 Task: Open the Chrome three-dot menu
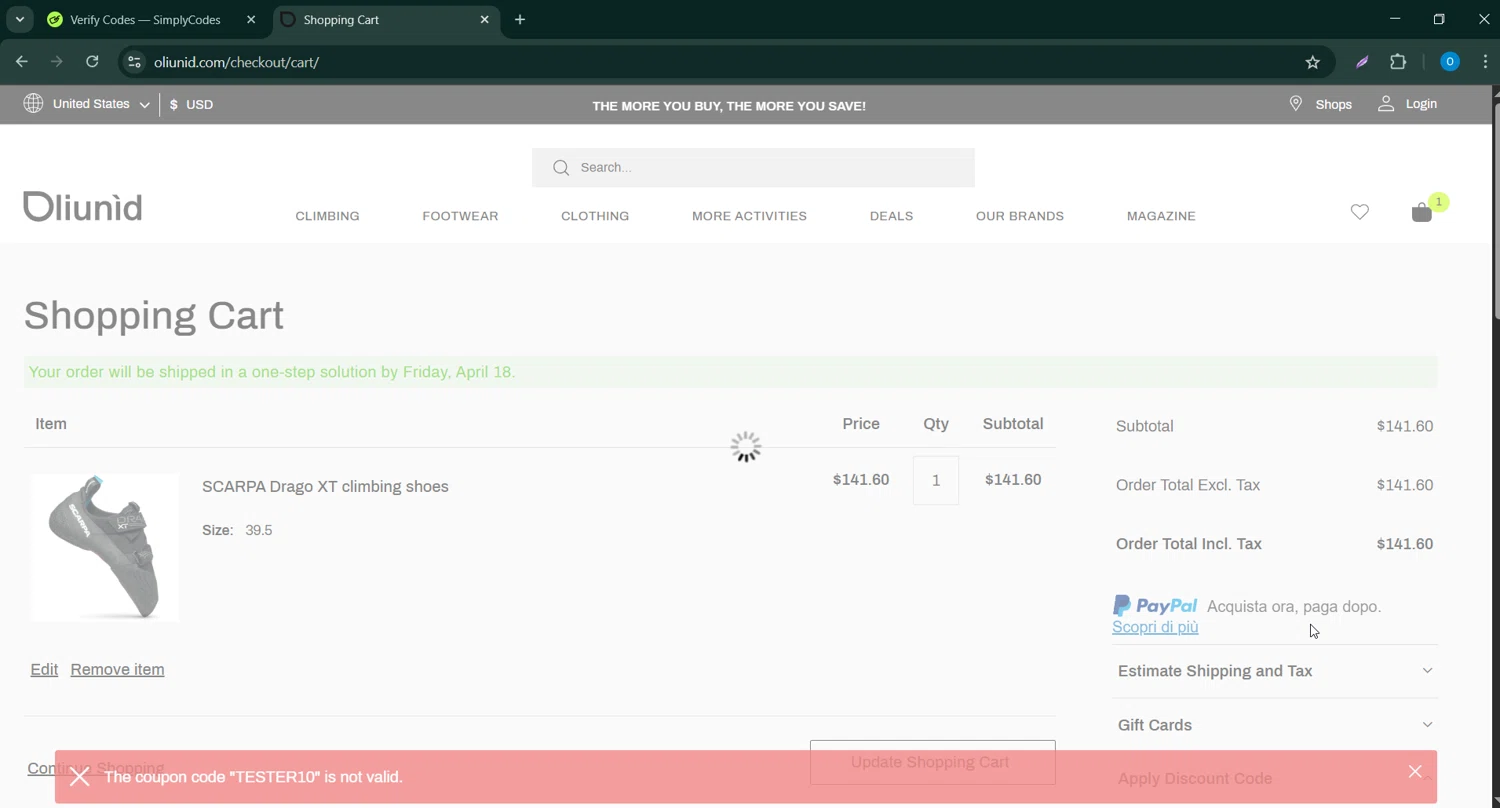coord(1485,62)
